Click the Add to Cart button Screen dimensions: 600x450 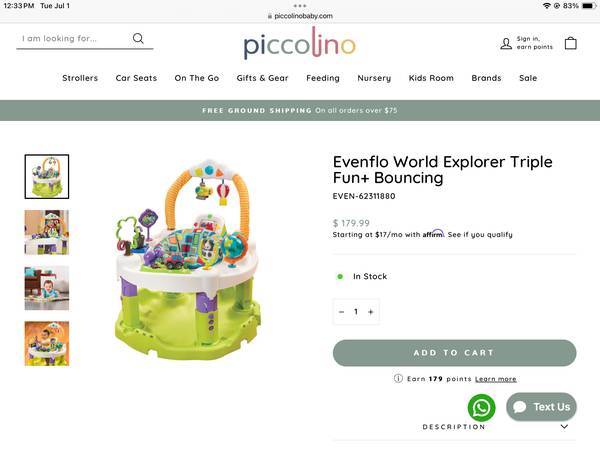coord(454,353)
